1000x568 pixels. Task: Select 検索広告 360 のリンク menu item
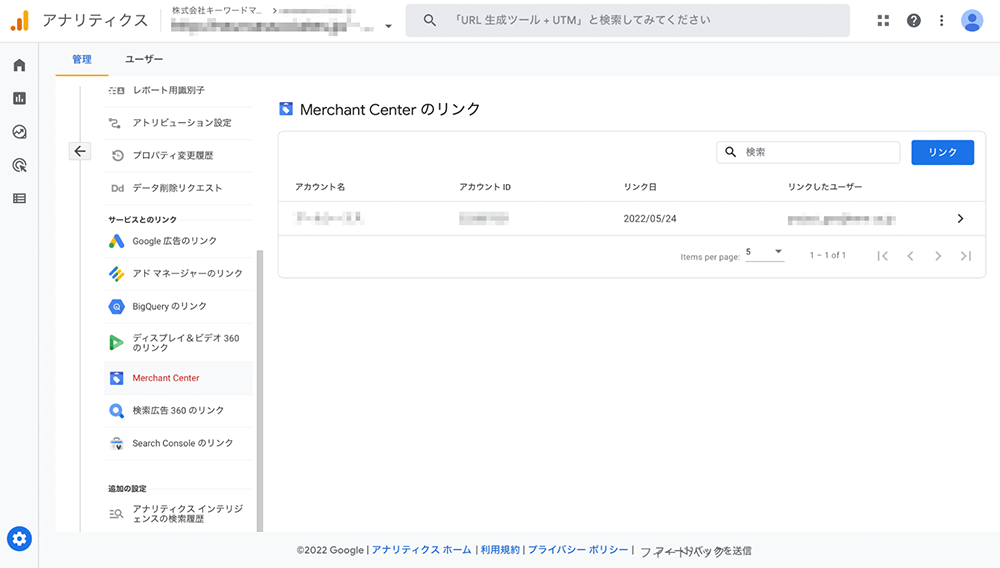179,411
